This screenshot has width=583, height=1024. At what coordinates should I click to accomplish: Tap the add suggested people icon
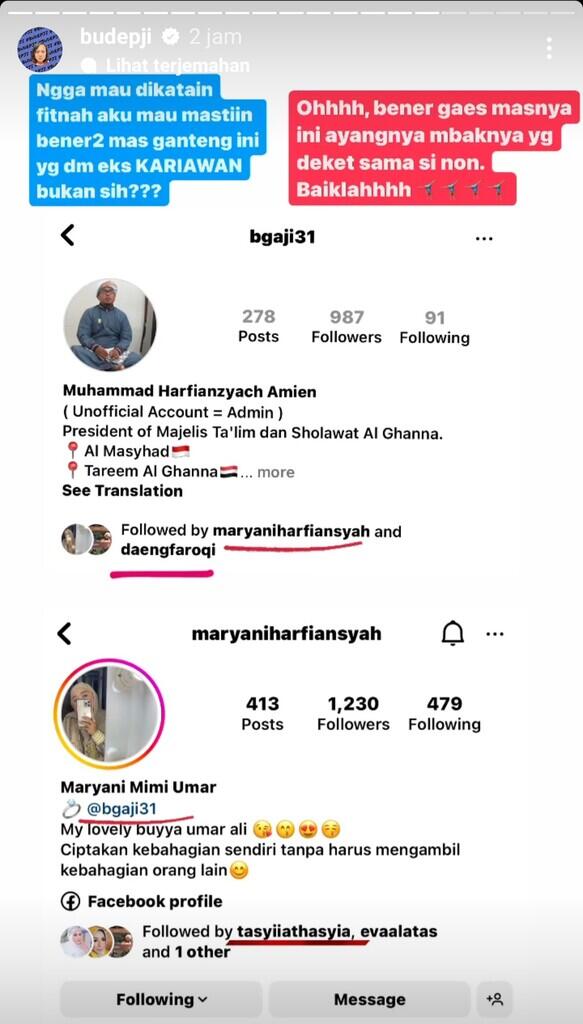pos(494,999)
